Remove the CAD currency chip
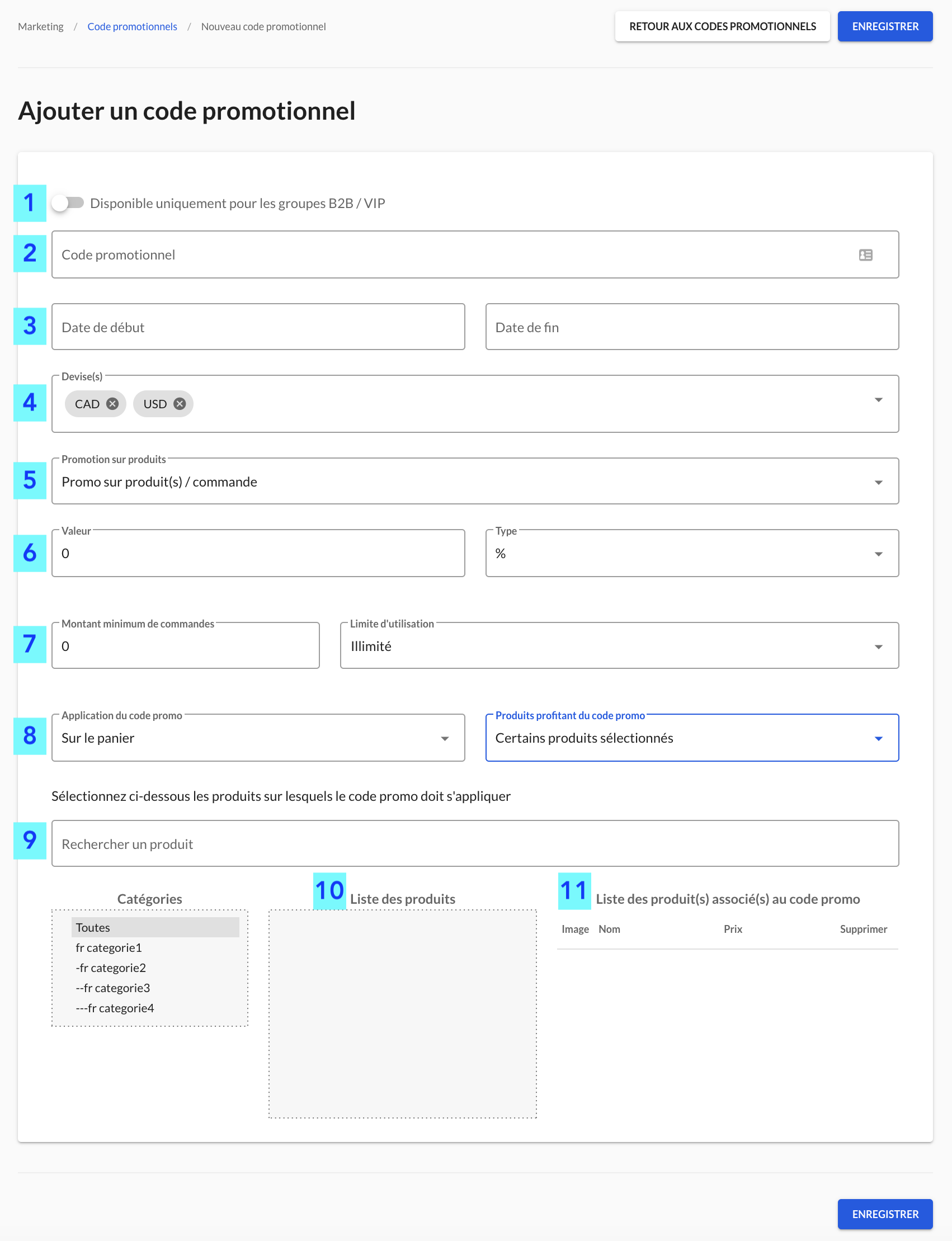 coord(112,403)
